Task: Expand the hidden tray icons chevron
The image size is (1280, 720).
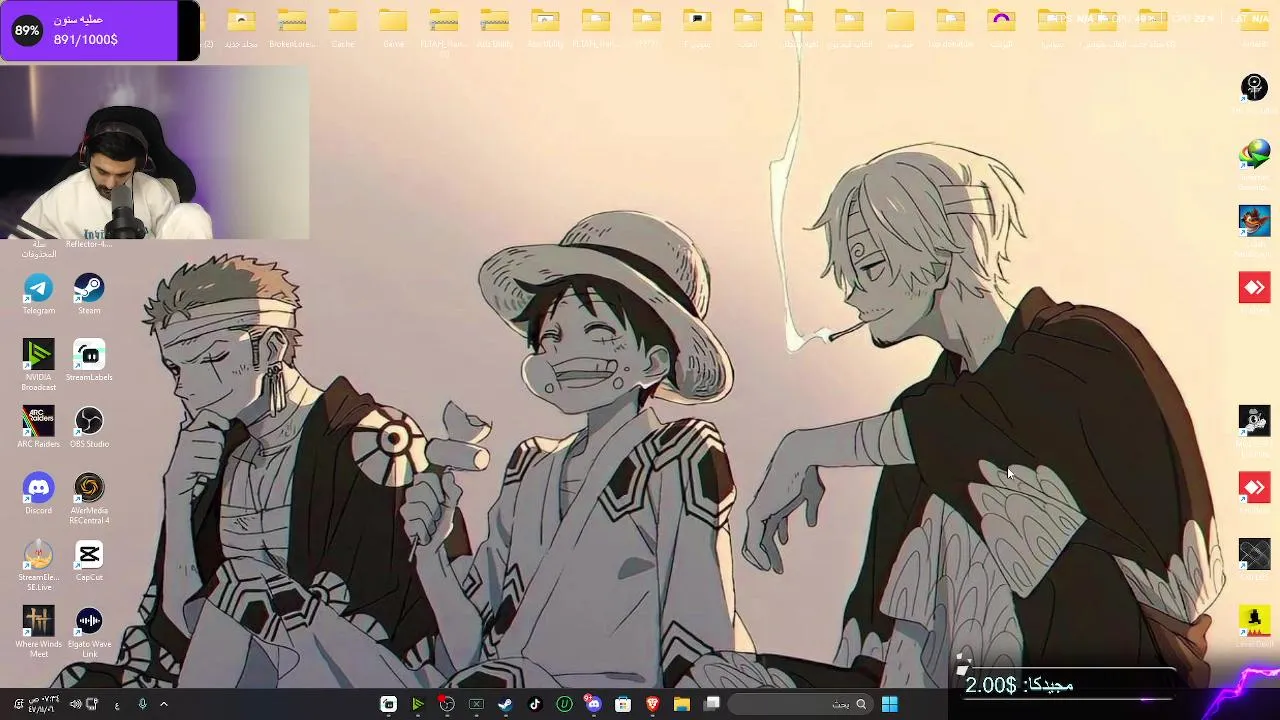Action: pyautogui.click(x=164, y=704)
